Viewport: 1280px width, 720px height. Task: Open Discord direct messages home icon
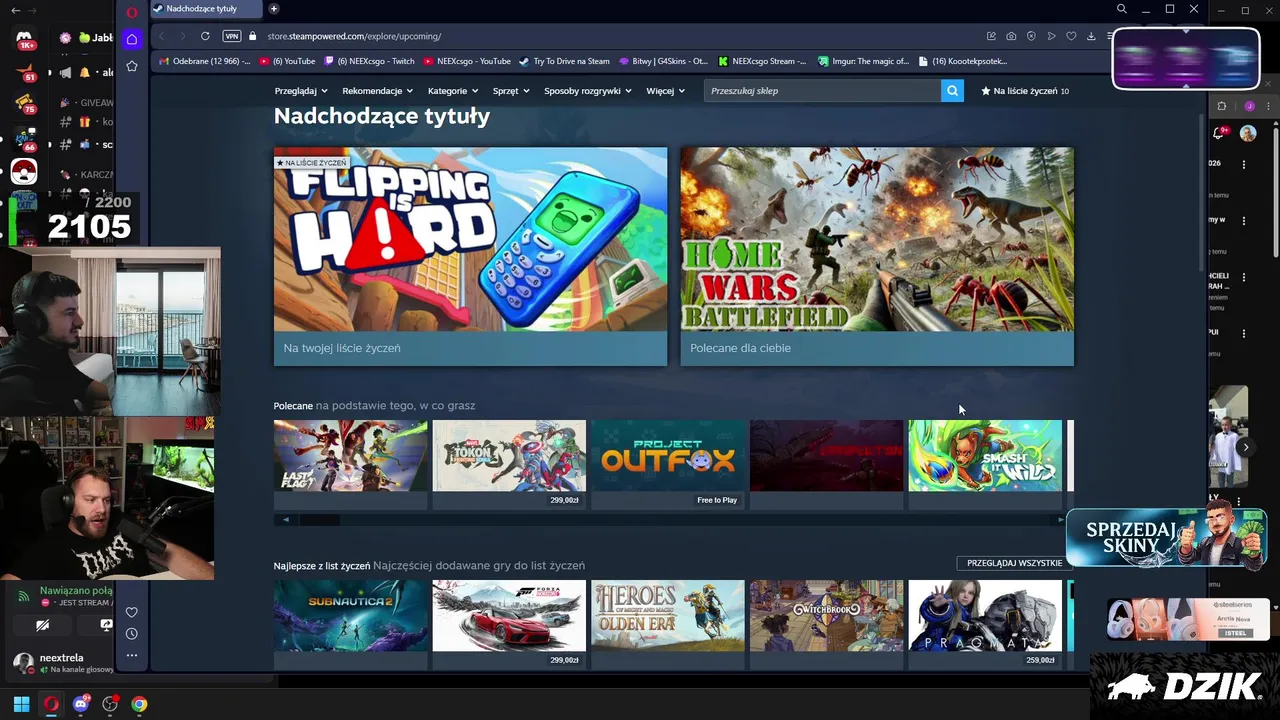(24, 40)
